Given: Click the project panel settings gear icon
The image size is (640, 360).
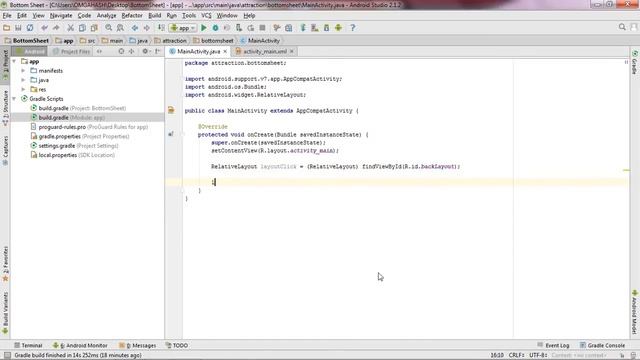Looking at the screenshot, I should pos(145,51).
